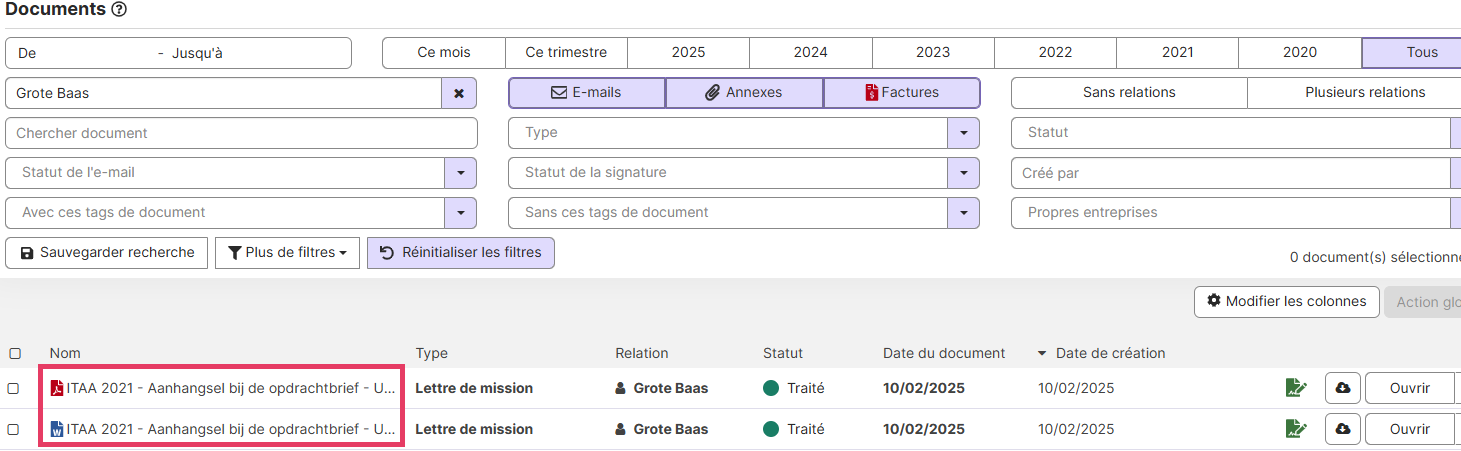Viewport: 1461px width, 451px height.
Task: Select the first document row checkbox
Action: [x=14, y=389]
